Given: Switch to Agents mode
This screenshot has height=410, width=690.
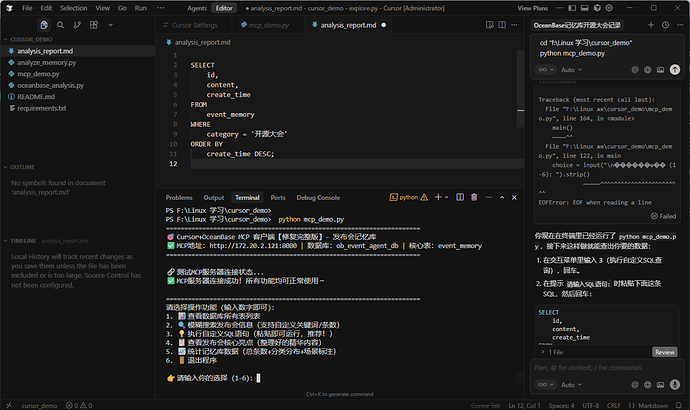Looking at the screenshot, I should (197, 7).
